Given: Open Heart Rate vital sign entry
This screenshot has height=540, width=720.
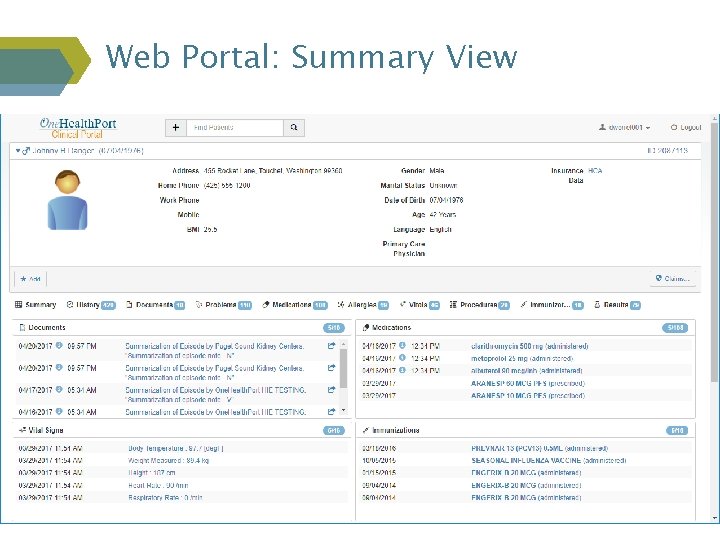Looking at the screenshot, I should pyautogui.click(x=158, y=485).
